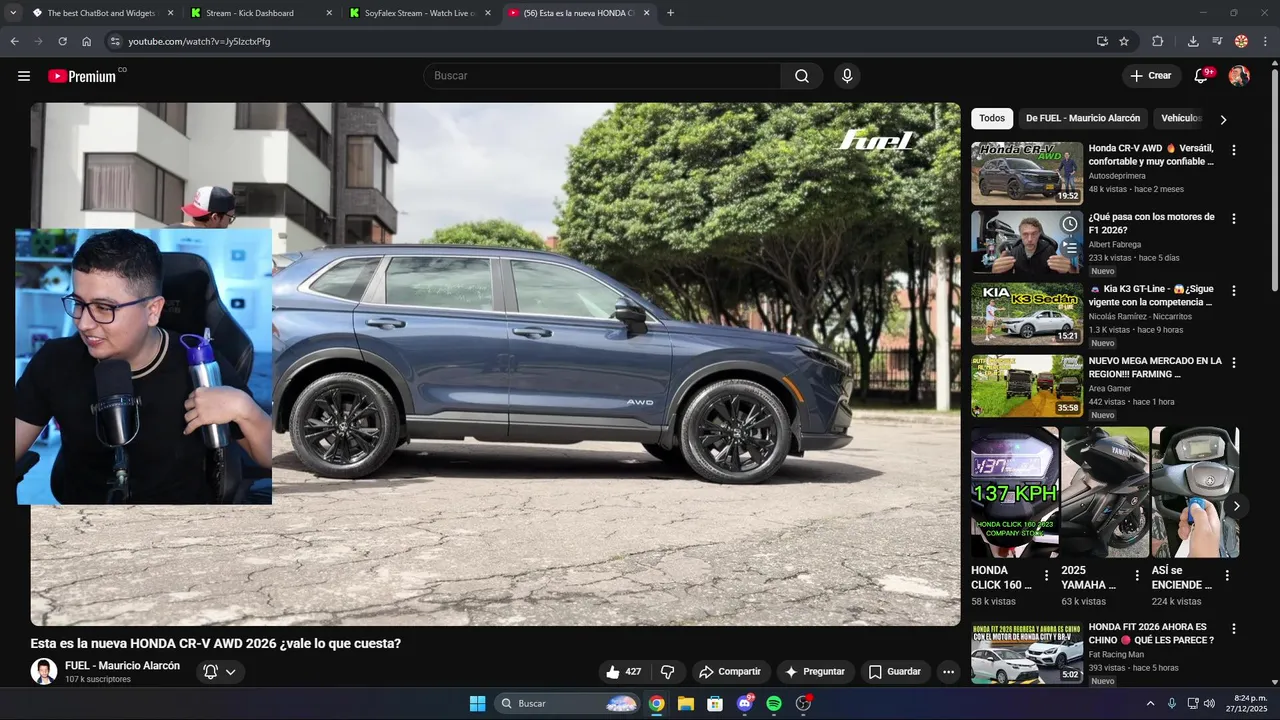Click the search magnifier button
Viewport: 1280px width, 720px height.
click(x=802, y=76)
